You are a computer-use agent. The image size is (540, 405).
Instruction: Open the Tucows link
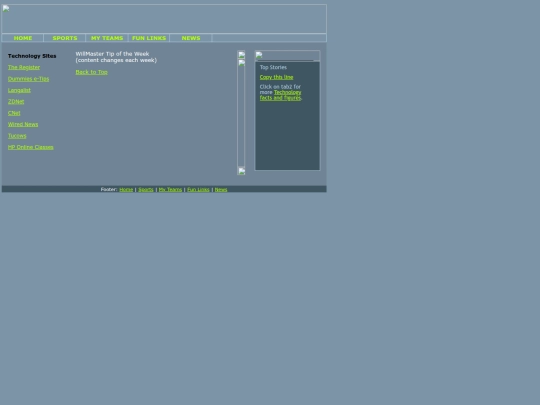pos(17,136)
